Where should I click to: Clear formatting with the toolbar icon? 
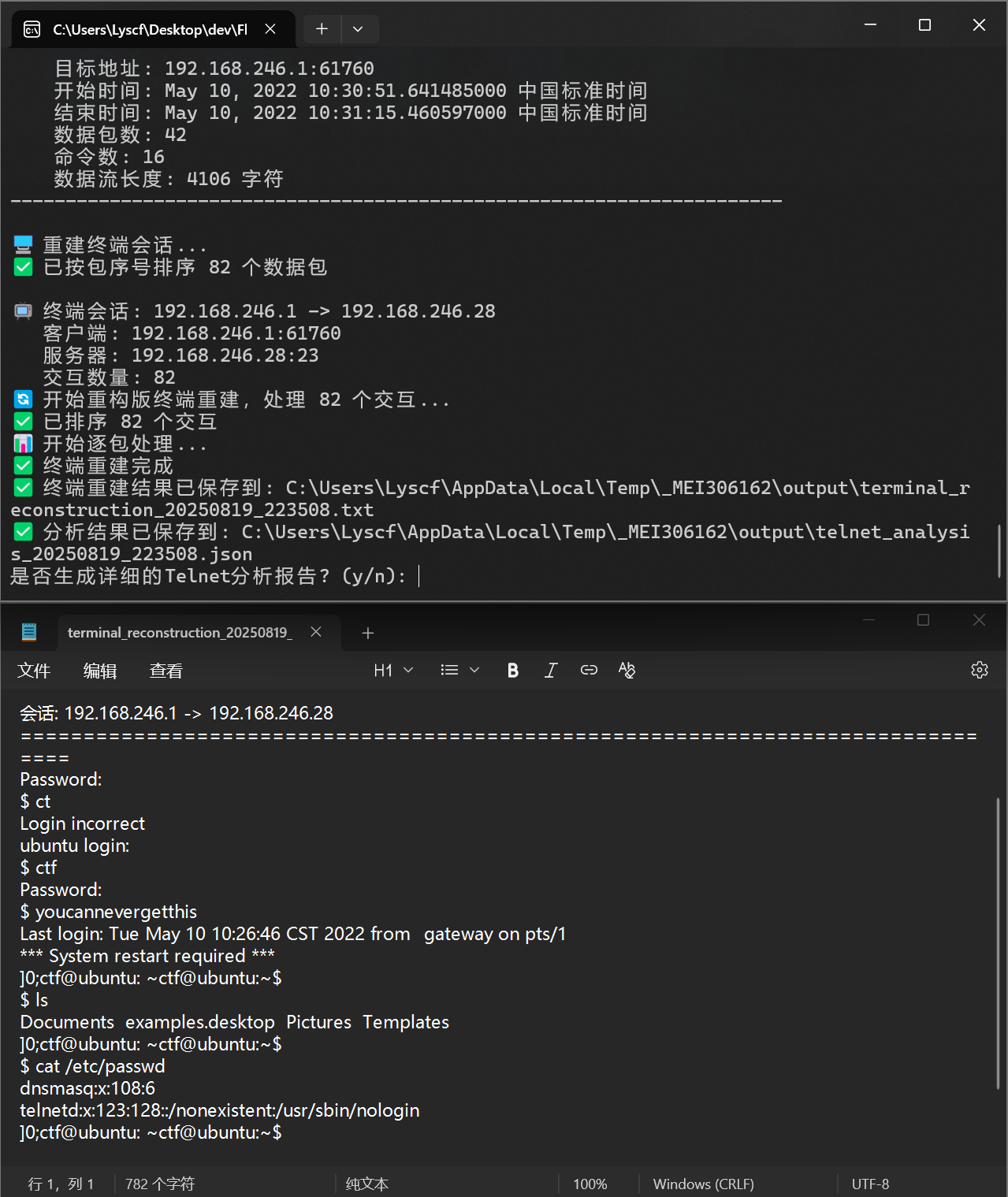(627, 671)
